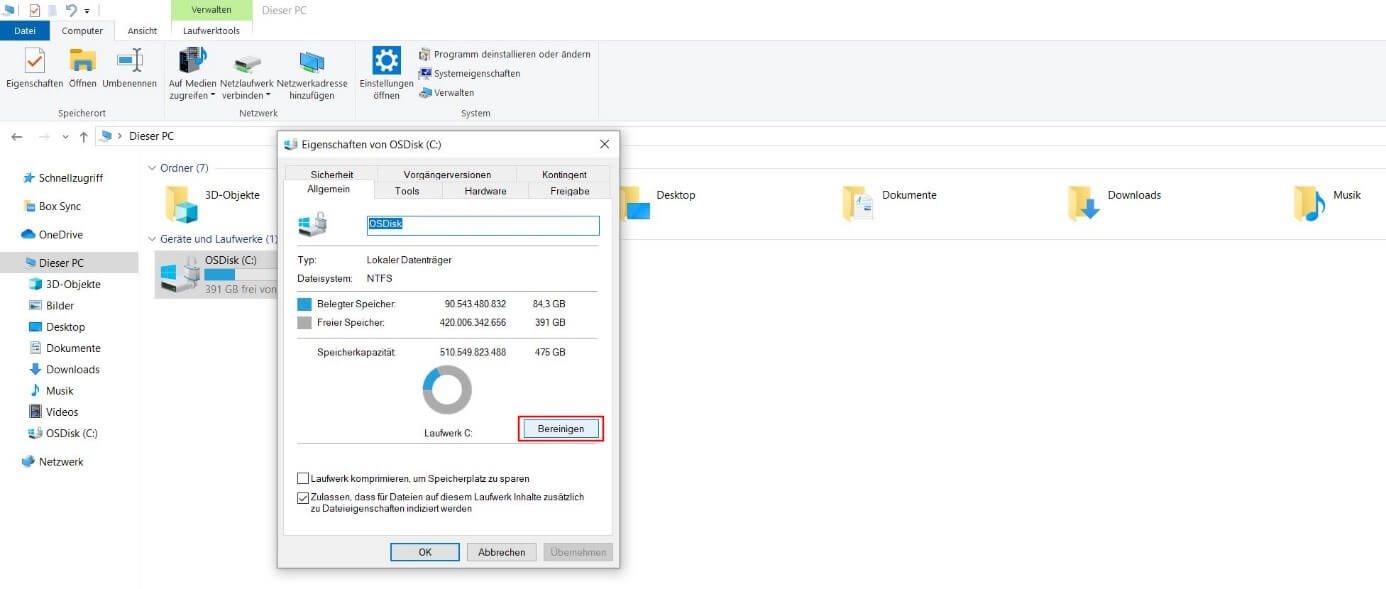Open the Kontingent tab

[x=564, y=174]
